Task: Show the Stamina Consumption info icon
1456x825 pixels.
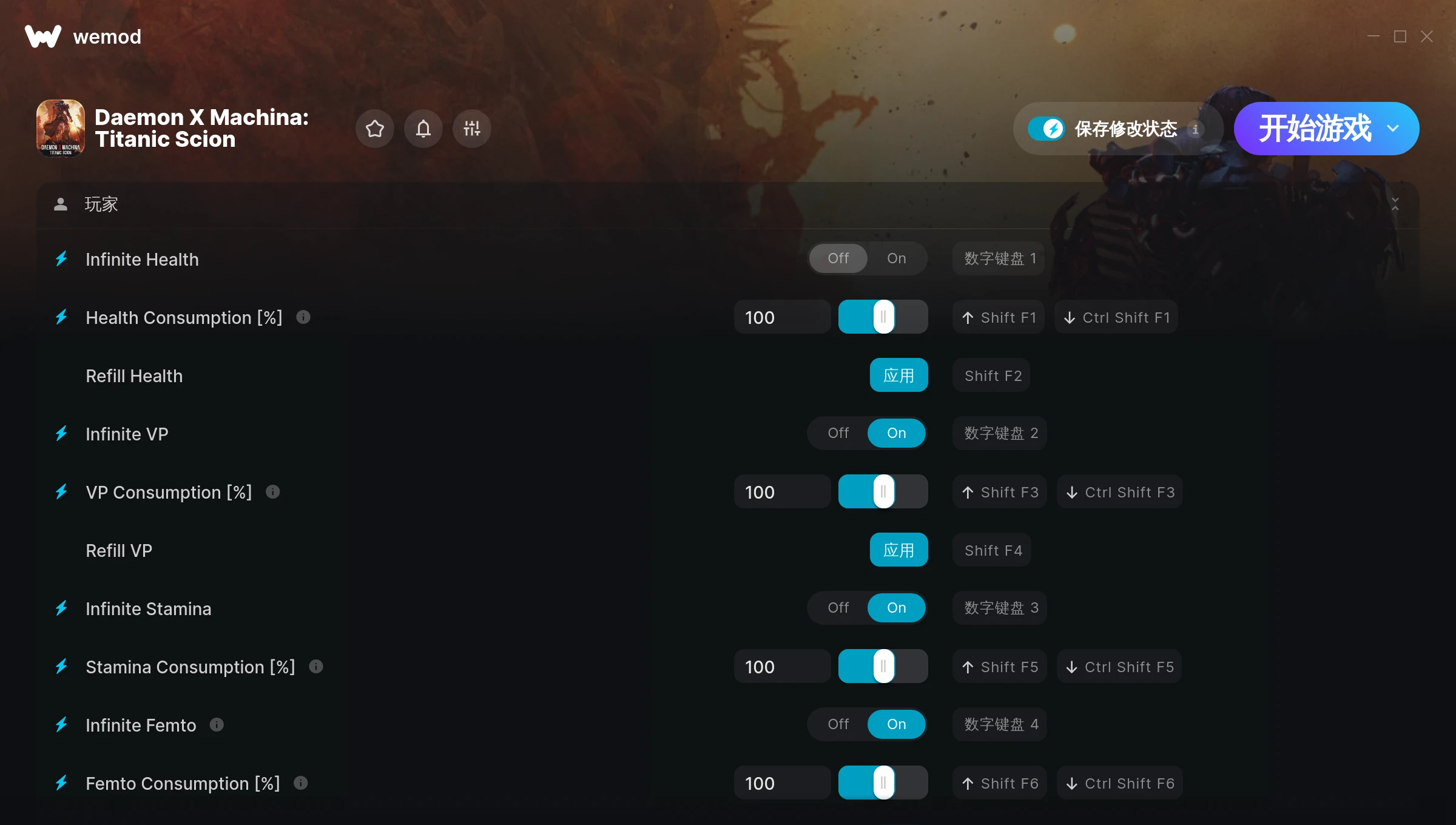Action: coord(316,666)
